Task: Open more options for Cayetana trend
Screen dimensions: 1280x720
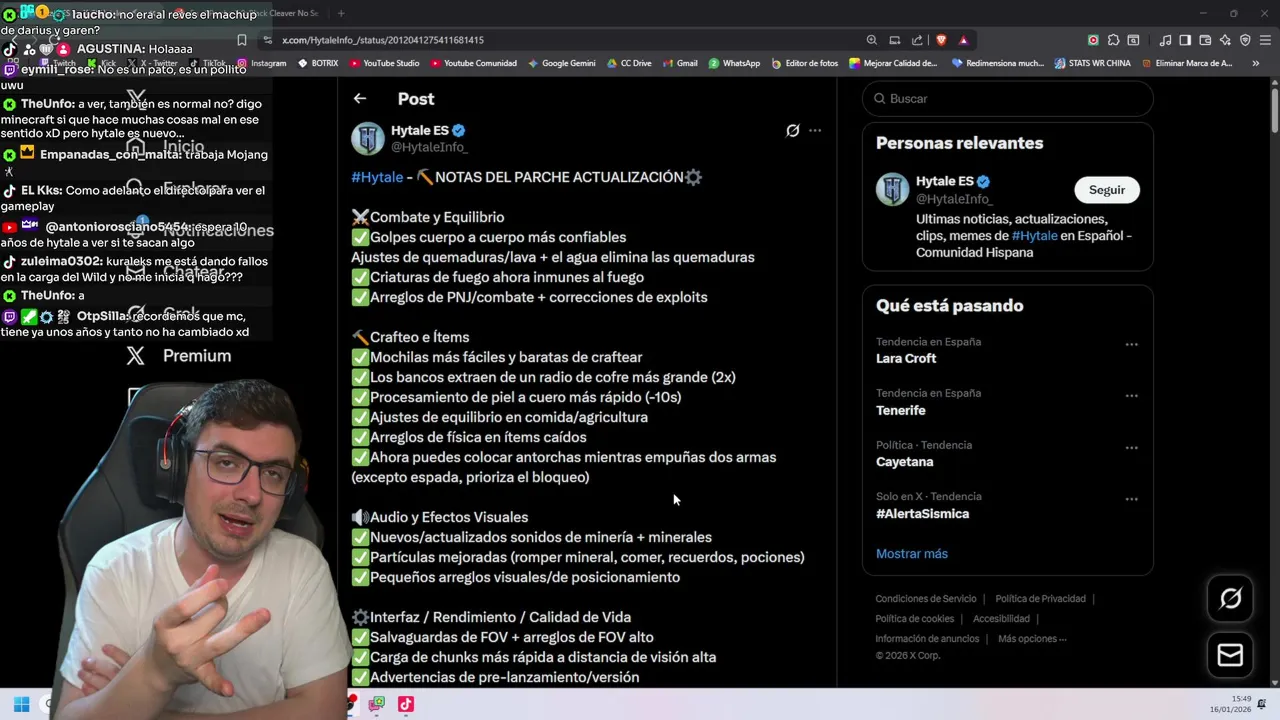Action: [1131, 447]
